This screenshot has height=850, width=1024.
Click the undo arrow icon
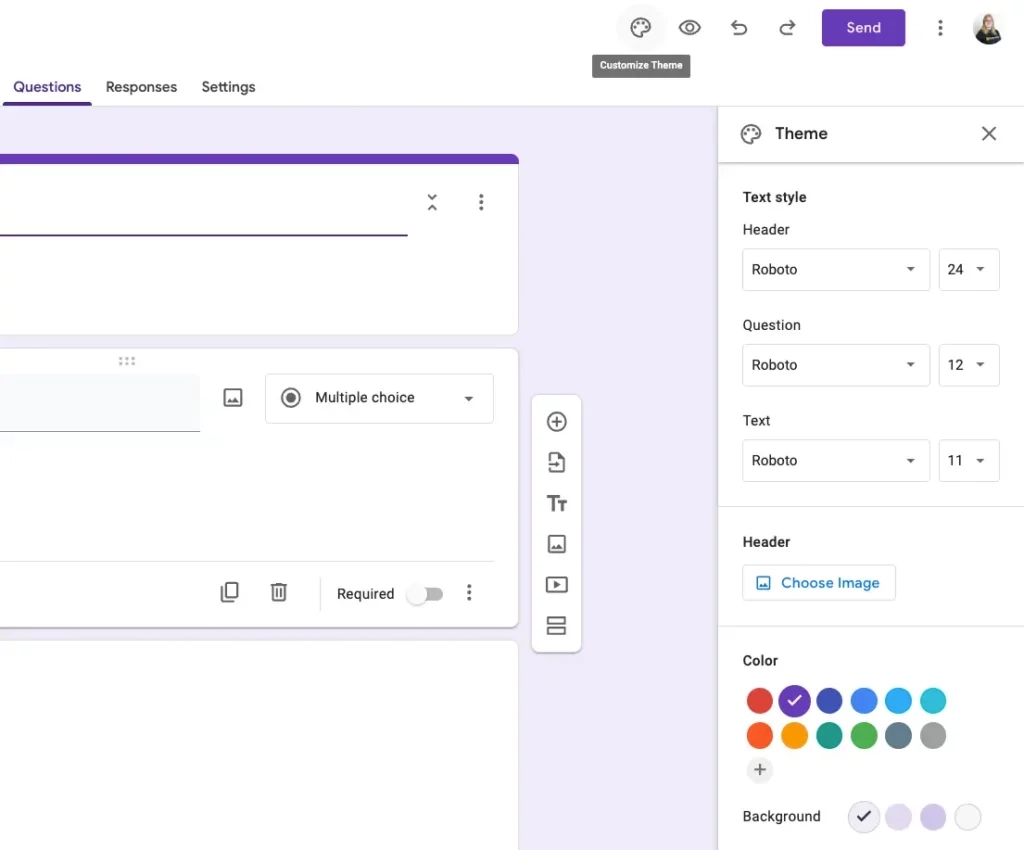(739, 27)
